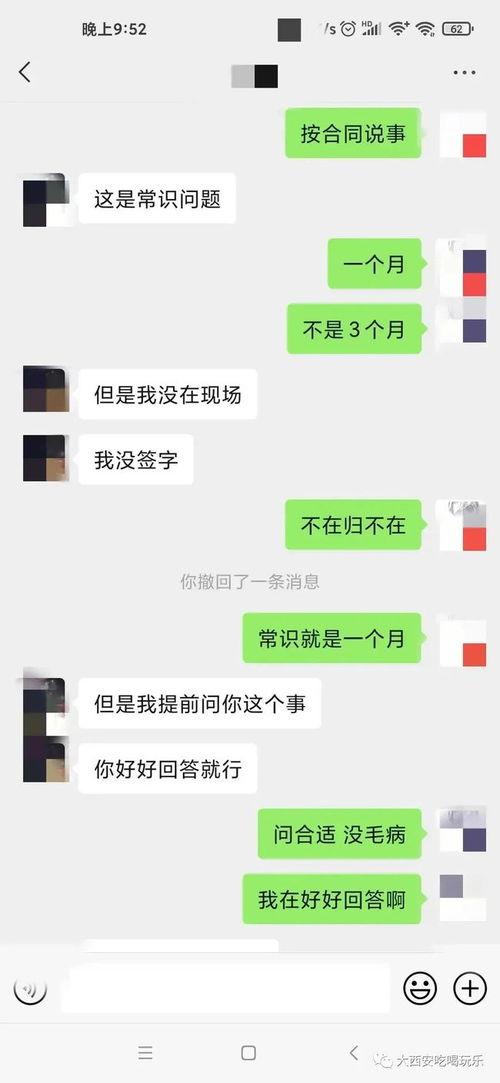Select the message 但是我没在现场
This screenshot has width=500, height=1083.
click(x=168, y=394)
